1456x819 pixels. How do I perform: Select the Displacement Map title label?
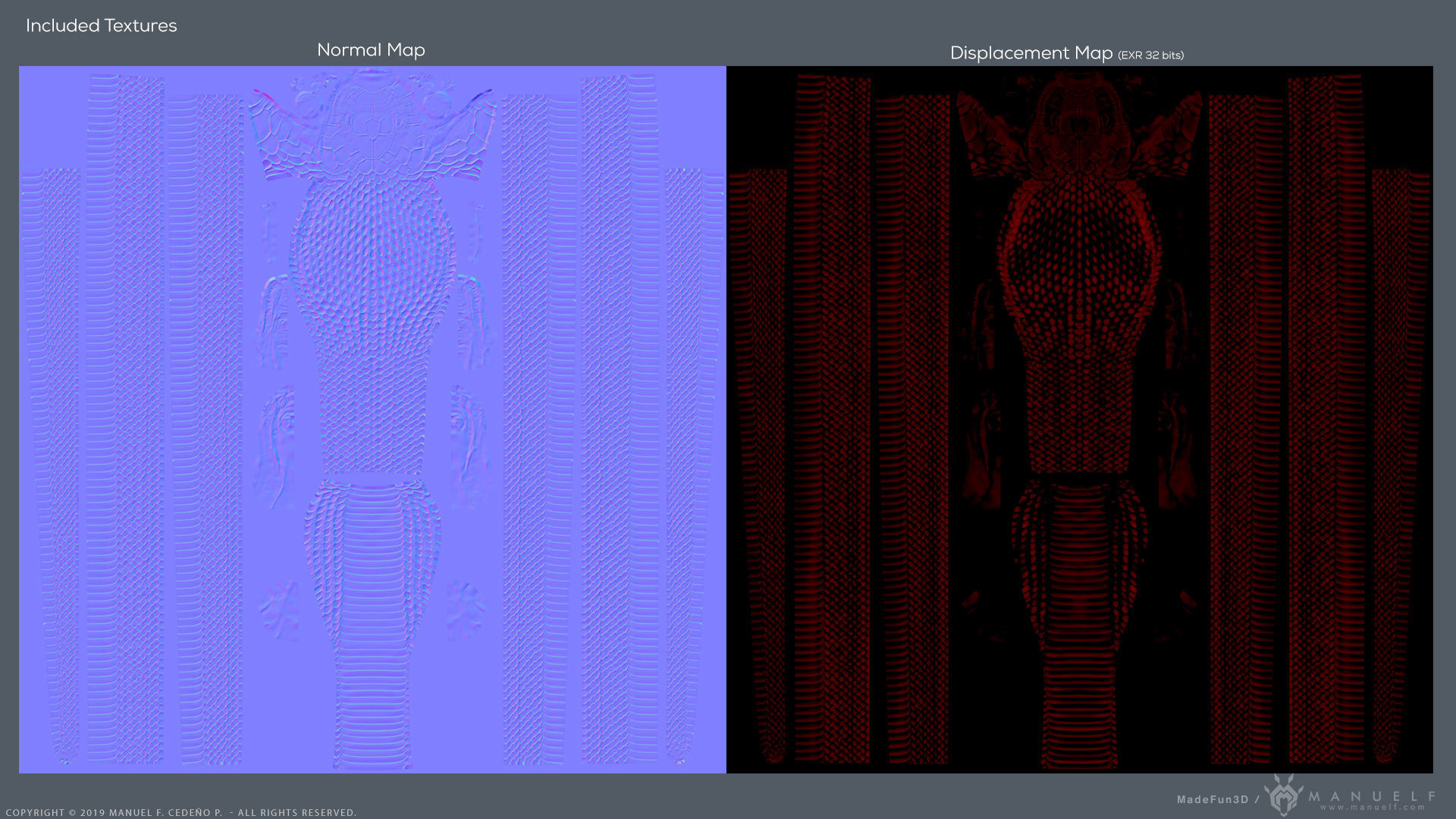coord(1031,53)
